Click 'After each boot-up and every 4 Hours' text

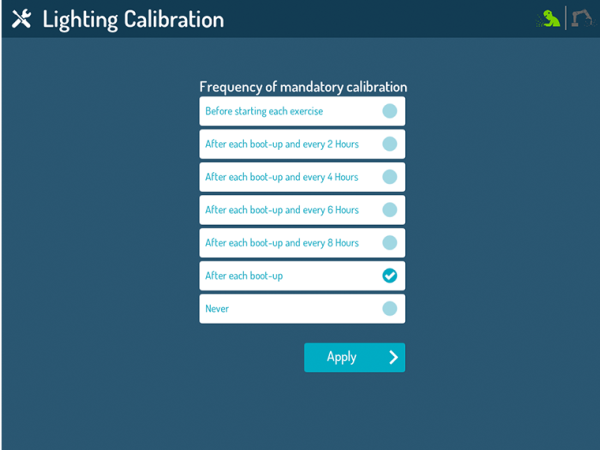[x=282, y=177]
